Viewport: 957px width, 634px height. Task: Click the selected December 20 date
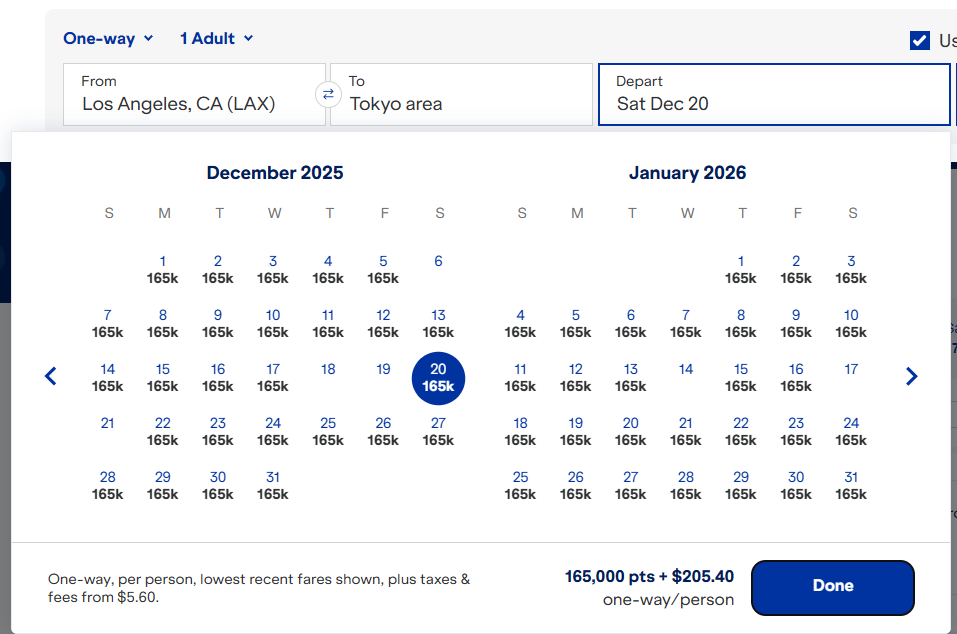tap(438, 378)
